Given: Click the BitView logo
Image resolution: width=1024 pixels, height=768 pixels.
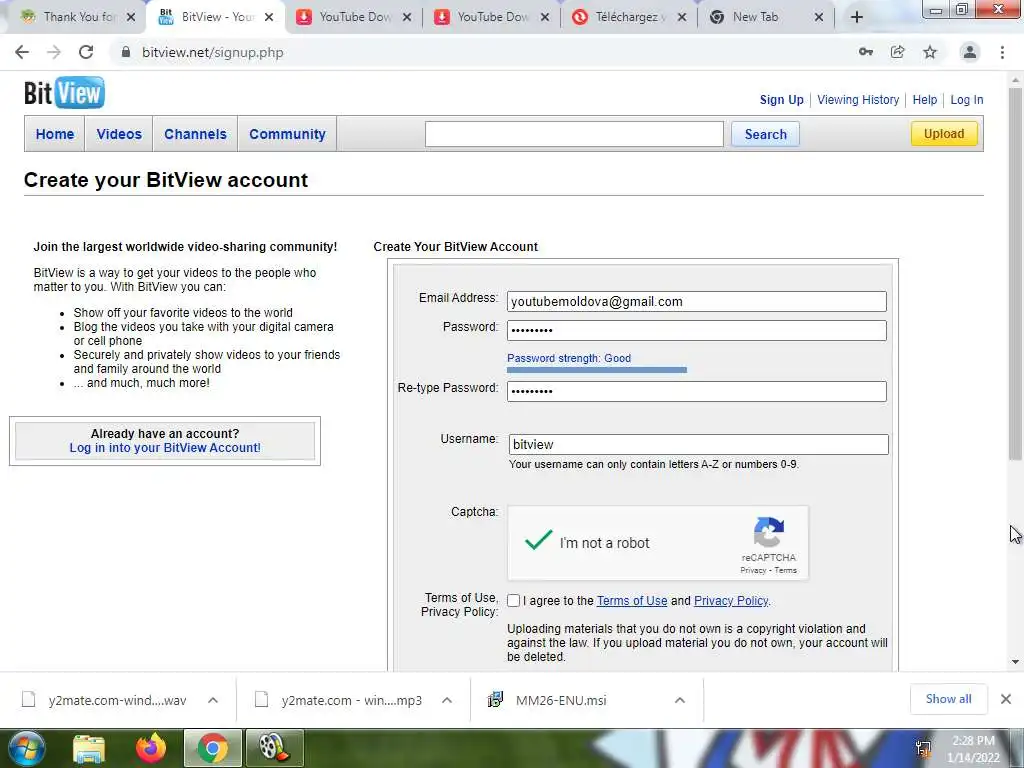Looking at the screenshot, I should pos(64,92).
